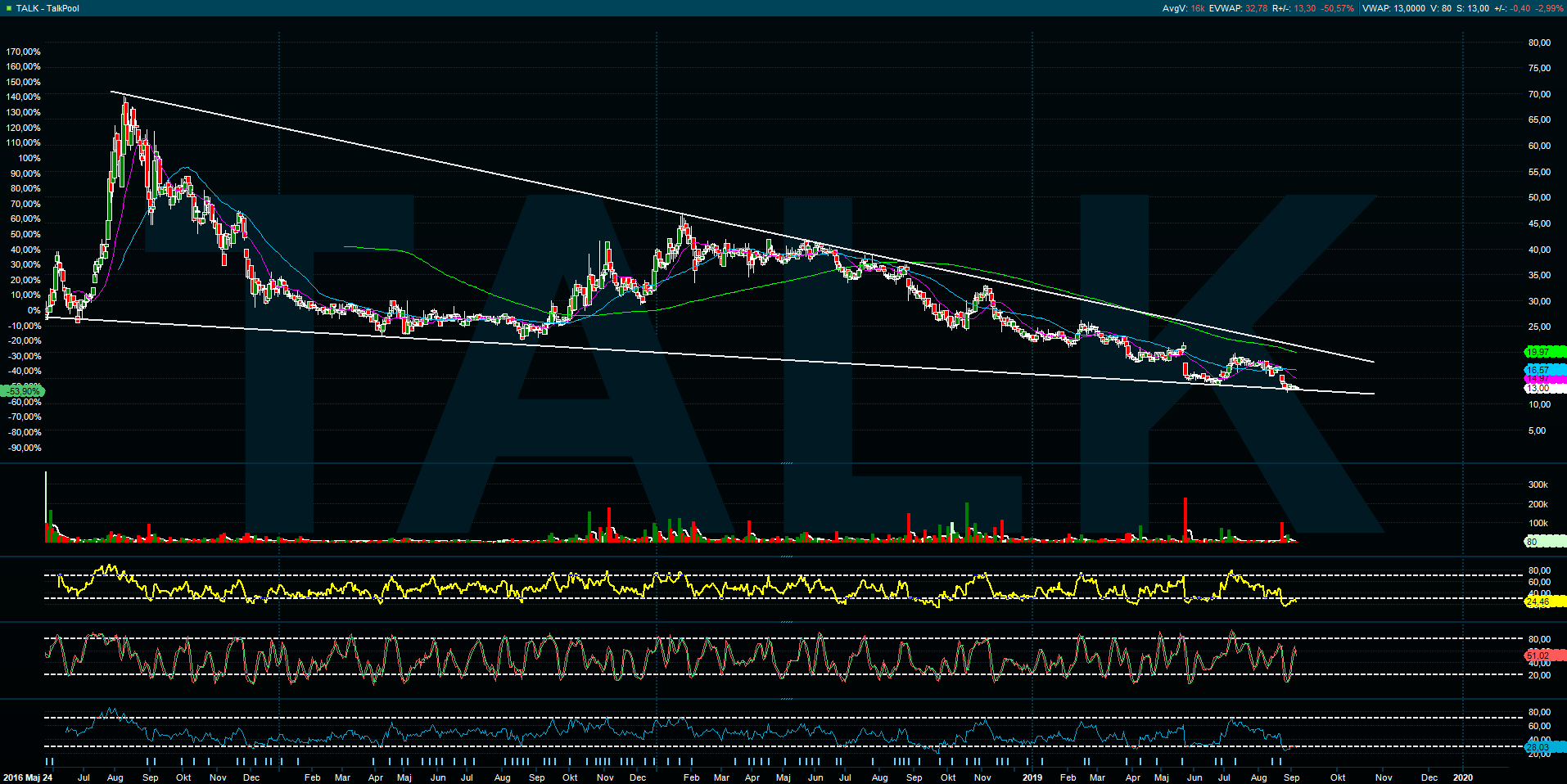Click the '70,00' price axis label
This screenshot has width=1567, height=784.
[x=1539, y=94]
